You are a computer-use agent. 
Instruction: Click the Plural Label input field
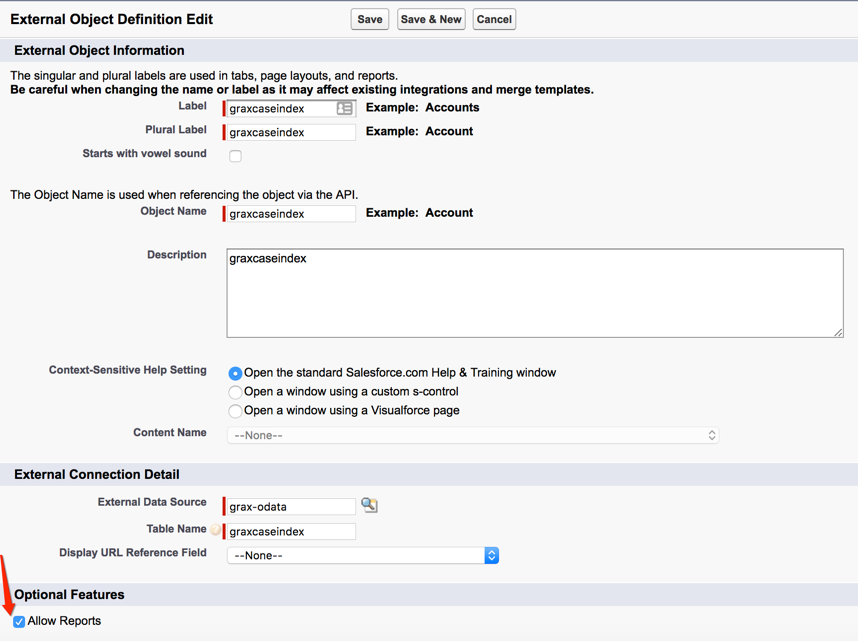290,132
